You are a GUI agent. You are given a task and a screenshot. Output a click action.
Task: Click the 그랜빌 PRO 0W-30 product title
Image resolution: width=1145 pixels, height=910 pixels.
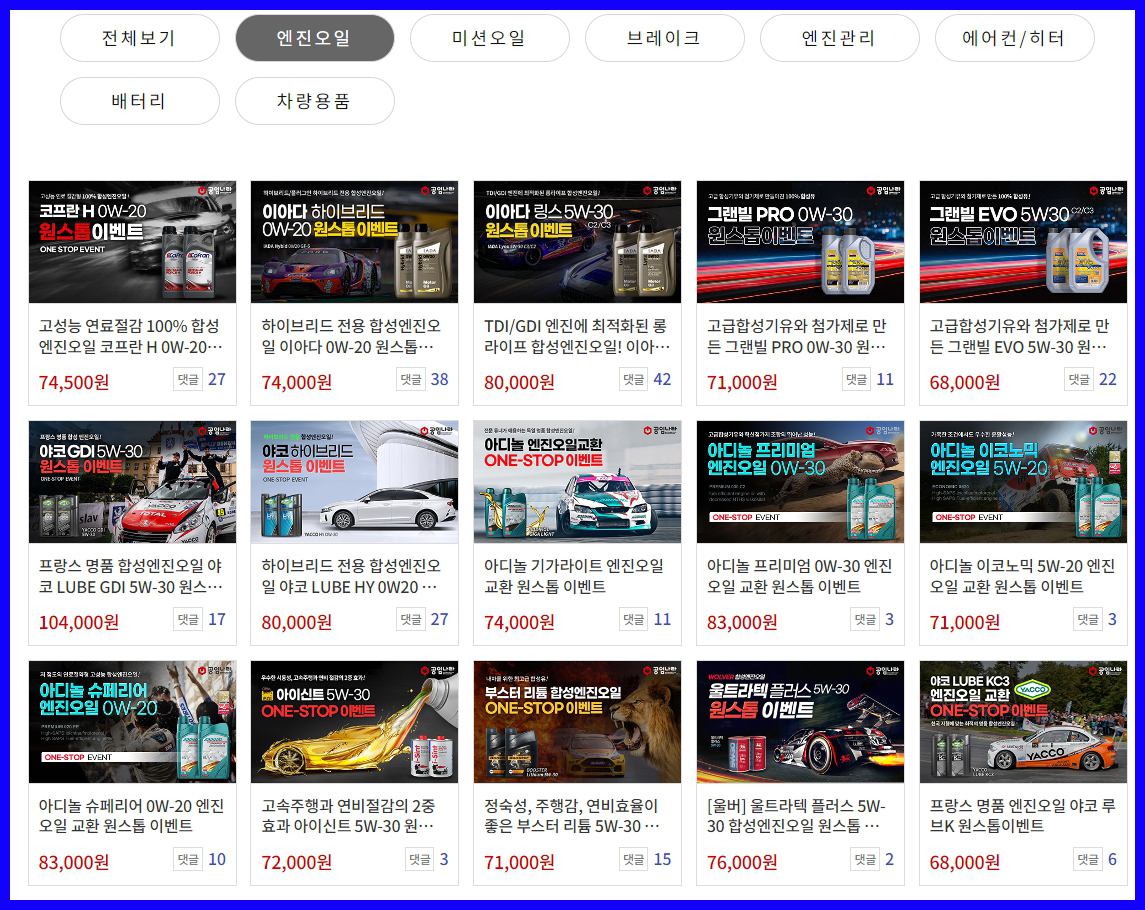coord(797,336)
